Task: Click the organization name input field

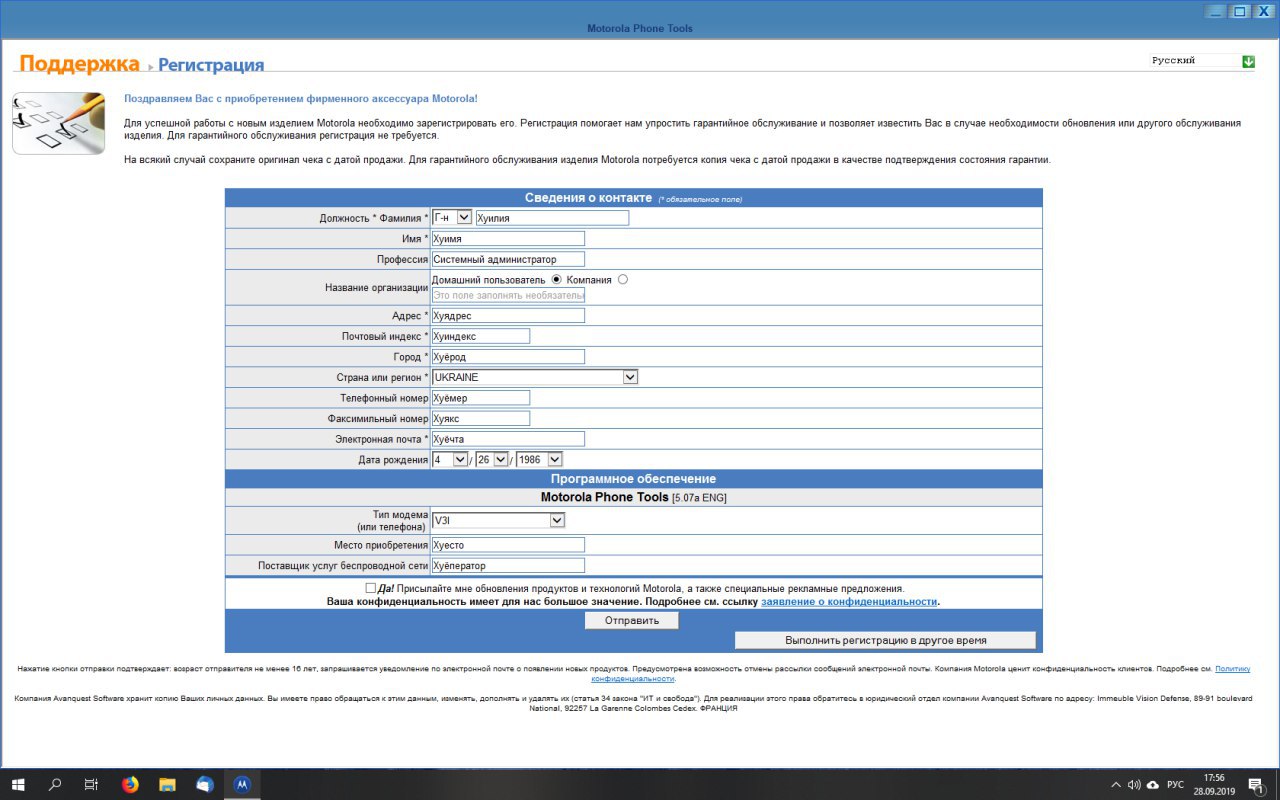Action: coord(508,295)
